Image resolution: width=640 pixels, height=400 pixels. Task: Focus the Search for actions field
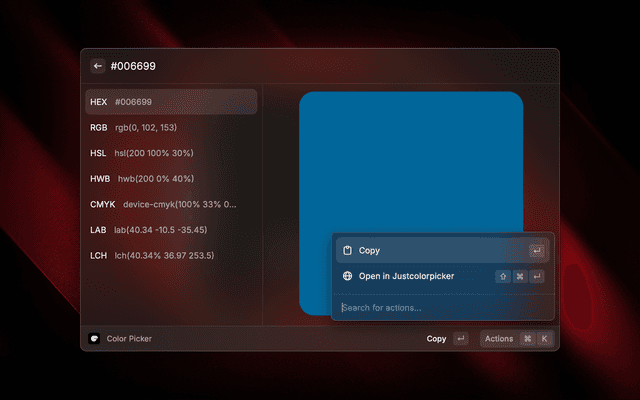(x=442, y=308)
